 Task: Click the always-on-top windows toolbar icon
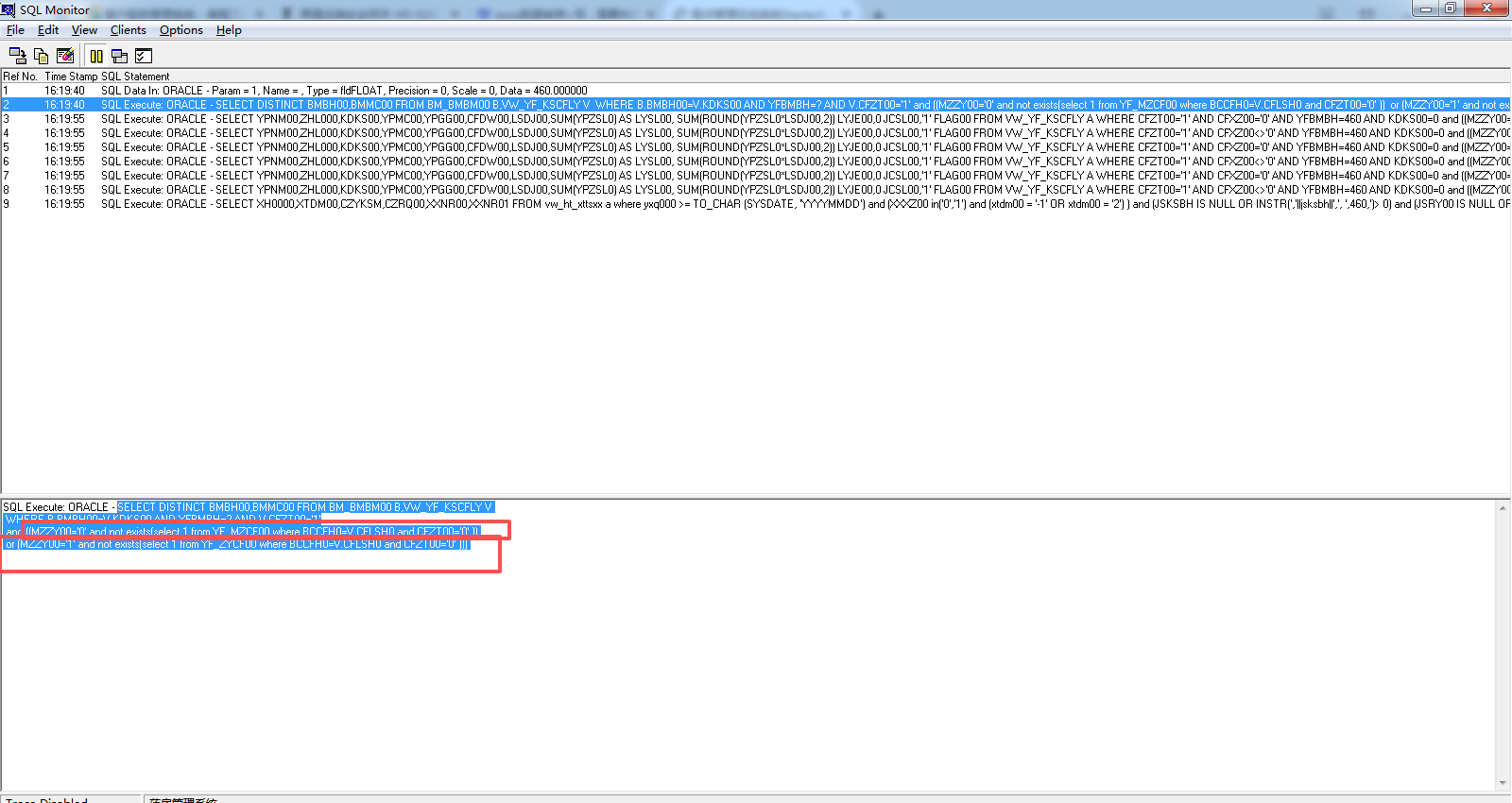119,56
